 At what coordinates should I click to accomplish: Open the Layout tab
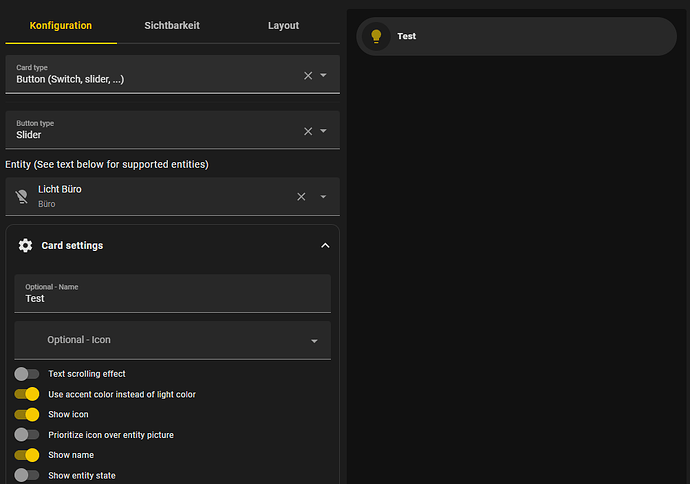pyautogui.click(x=283, y=26)
